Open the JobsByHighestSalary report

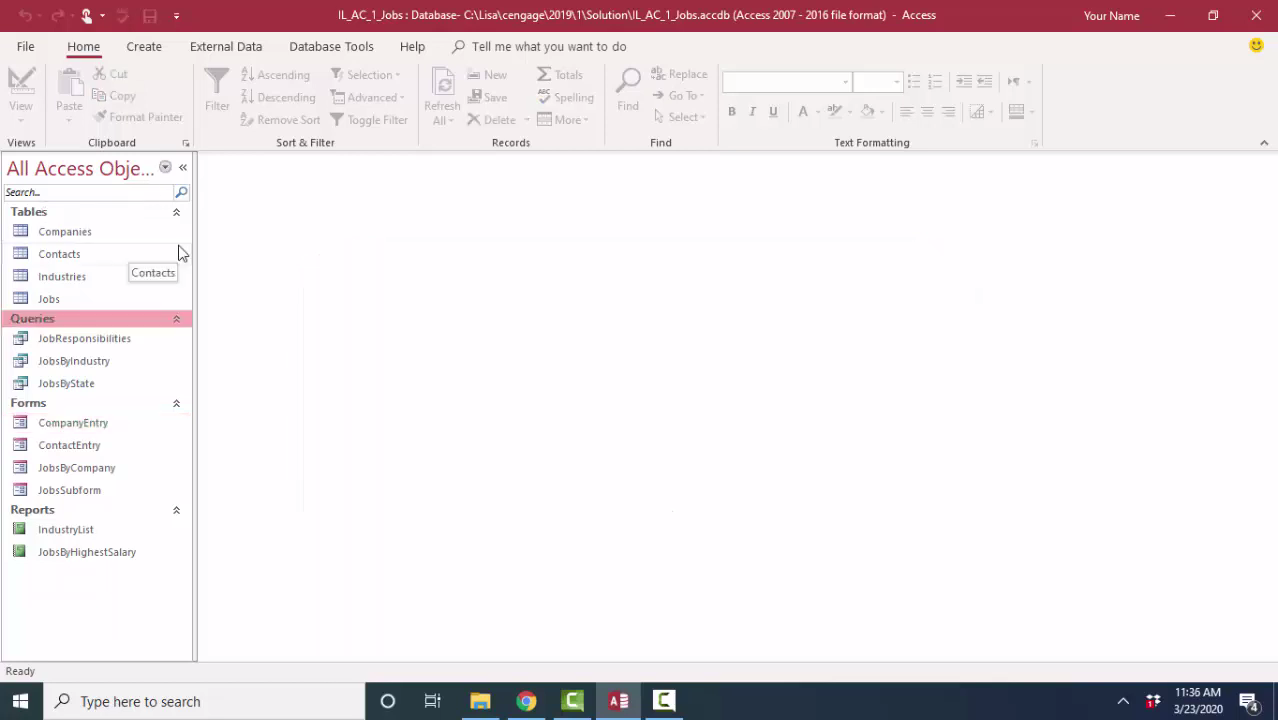[86, 552]
